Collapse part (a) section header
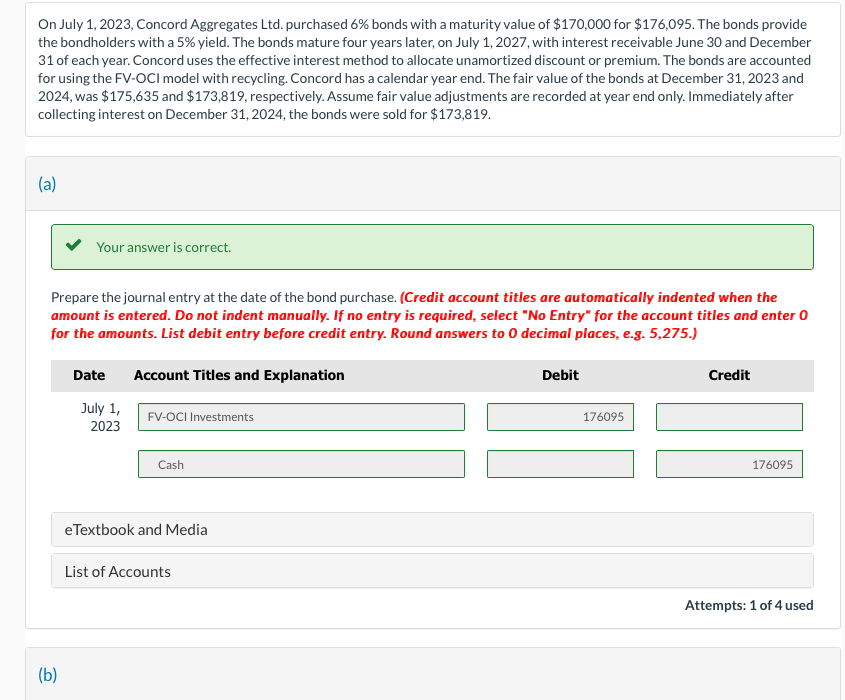The width and height of the screenshot is (845, 700). (47, 183)
